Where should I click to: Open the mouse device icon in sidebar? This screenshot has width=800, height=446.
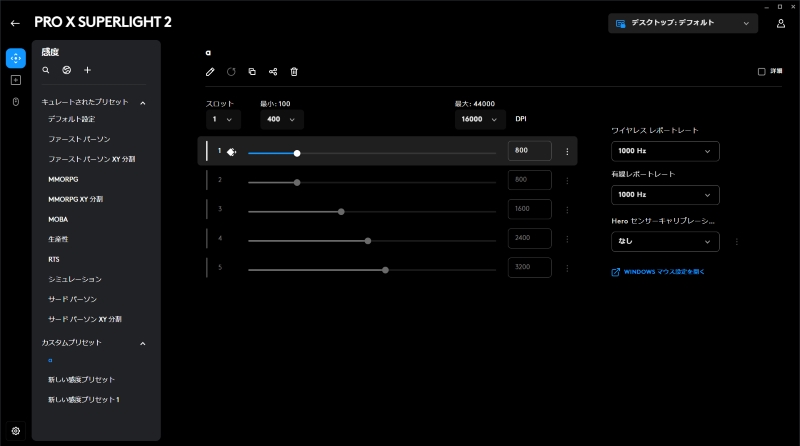(16, 102)
